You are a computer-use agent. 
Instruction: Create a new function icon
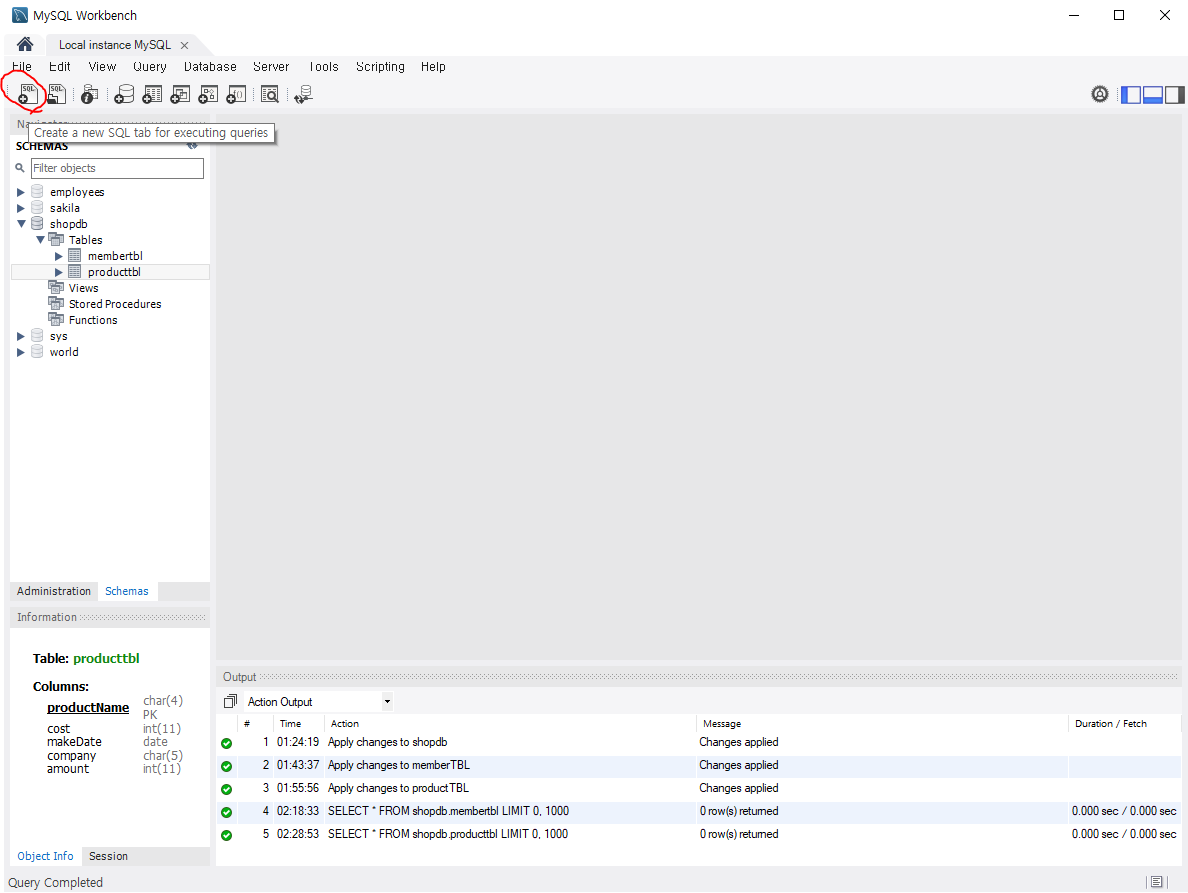coord(236,95)
